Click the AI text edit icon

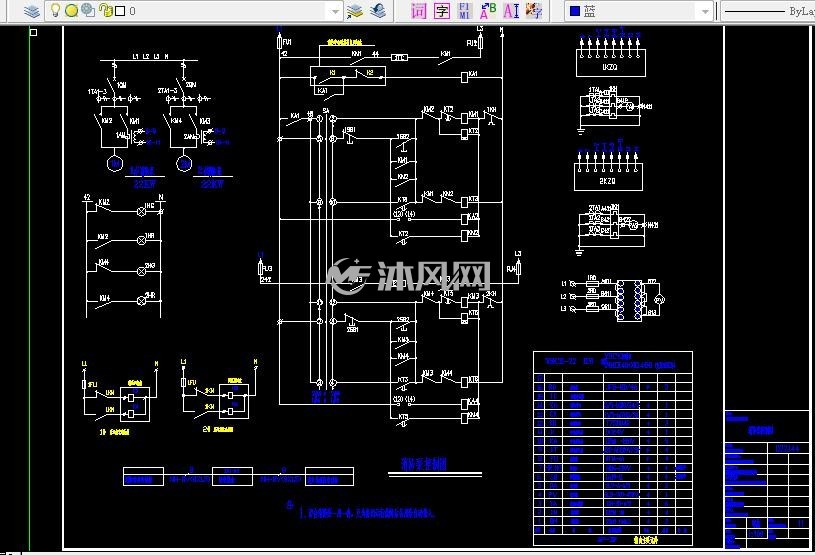[511, 10]
